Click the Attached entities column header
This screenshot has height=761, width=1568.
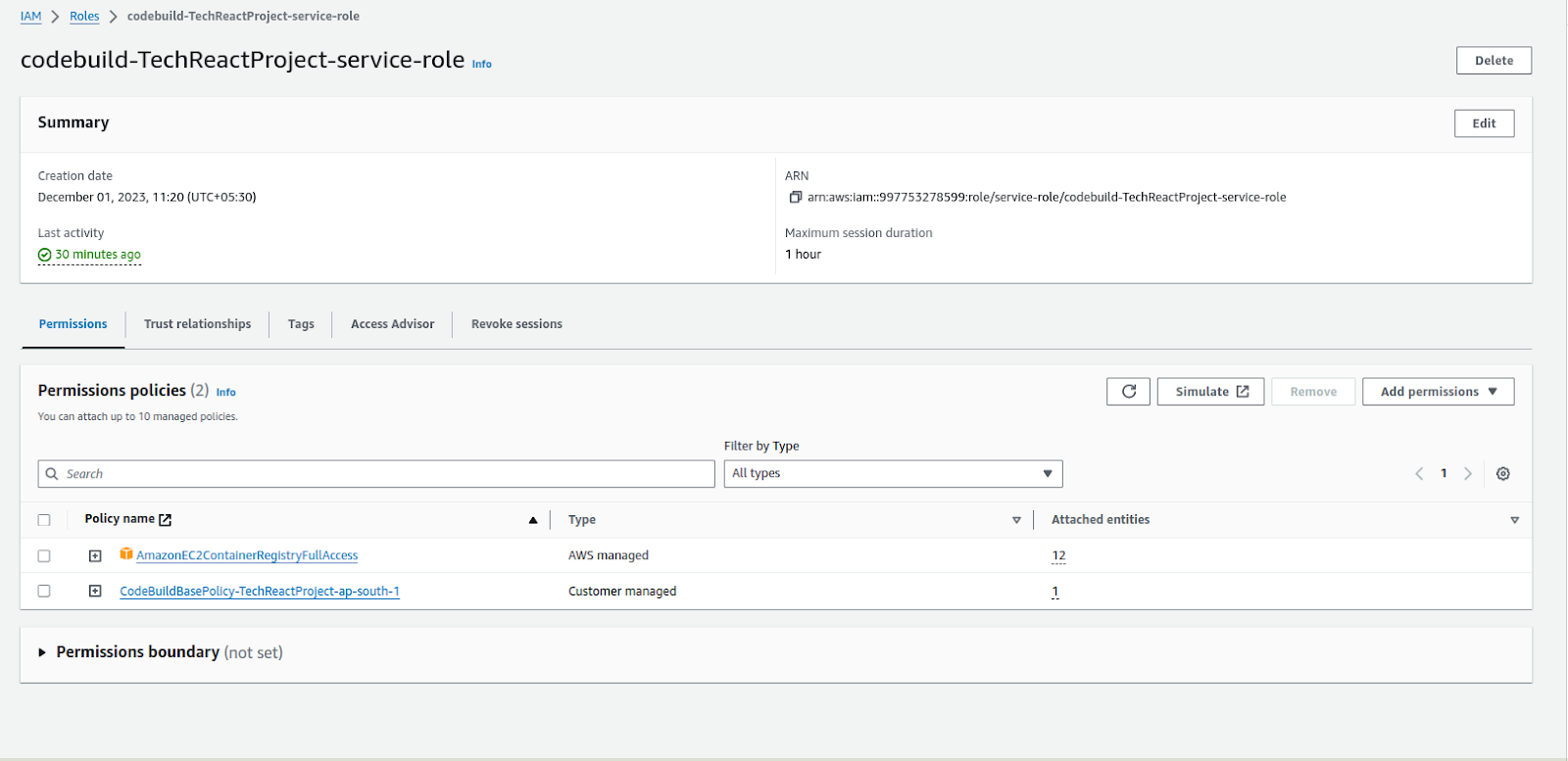(x=1101, y=520)
